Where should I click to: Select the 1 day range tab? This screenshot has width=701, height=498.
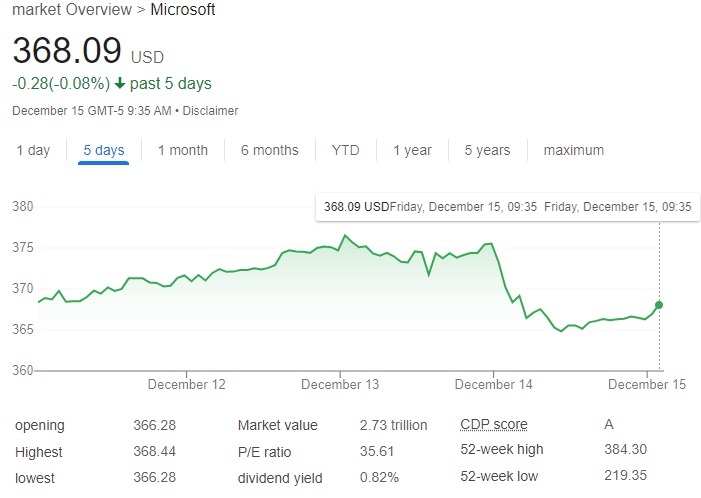34,150
